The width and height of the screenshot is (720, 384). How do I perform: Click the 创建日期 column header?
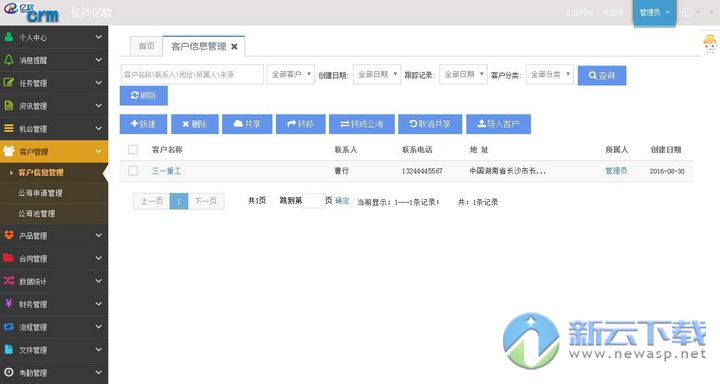[666, 149]
